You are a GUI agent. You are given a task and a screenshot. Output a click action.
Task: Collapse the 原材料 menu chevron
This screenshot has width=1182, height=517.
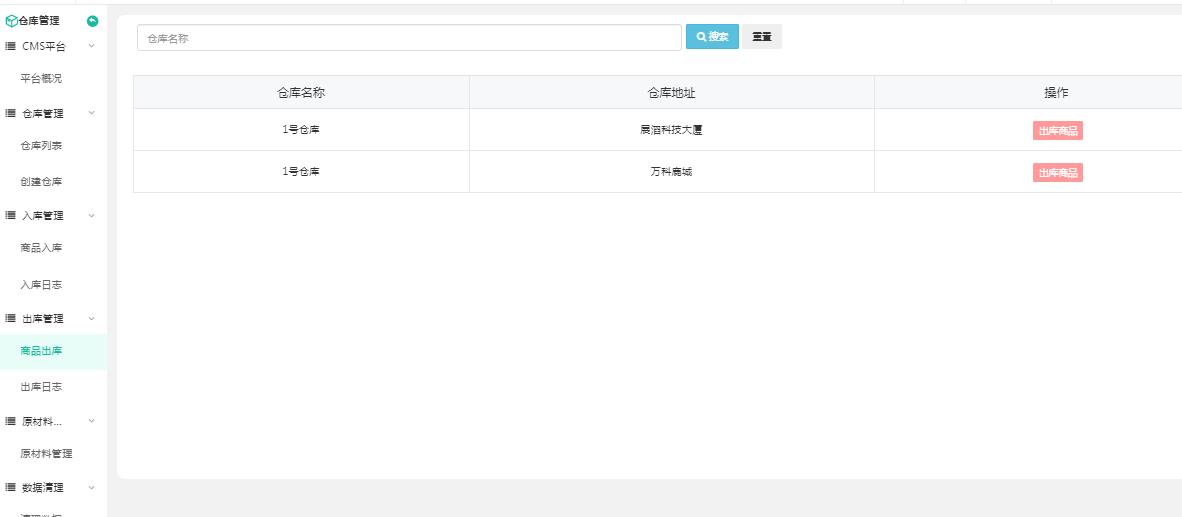tap(92, 421)
